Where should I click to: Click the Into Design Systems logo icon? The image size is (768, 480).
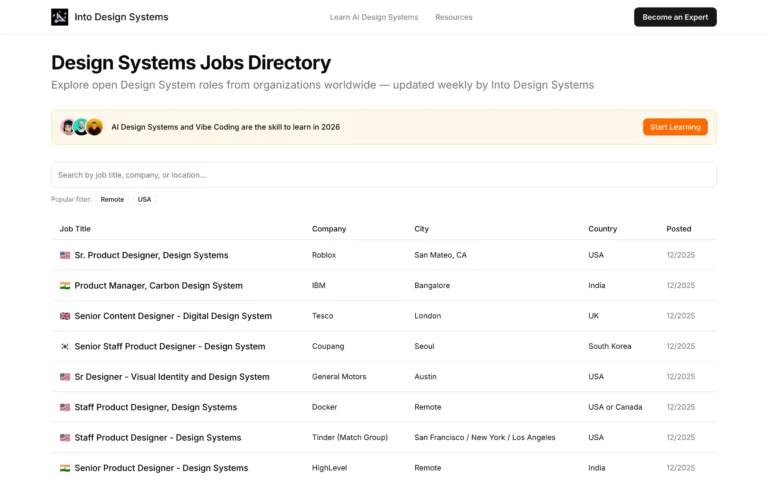[60, 17]
